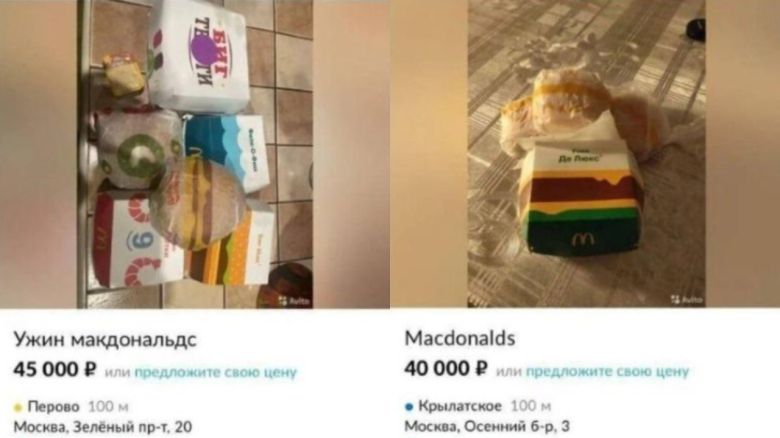780x438 pixels.
Task: Open the listing photo with several McDonald's boxes
Action: 195,154
